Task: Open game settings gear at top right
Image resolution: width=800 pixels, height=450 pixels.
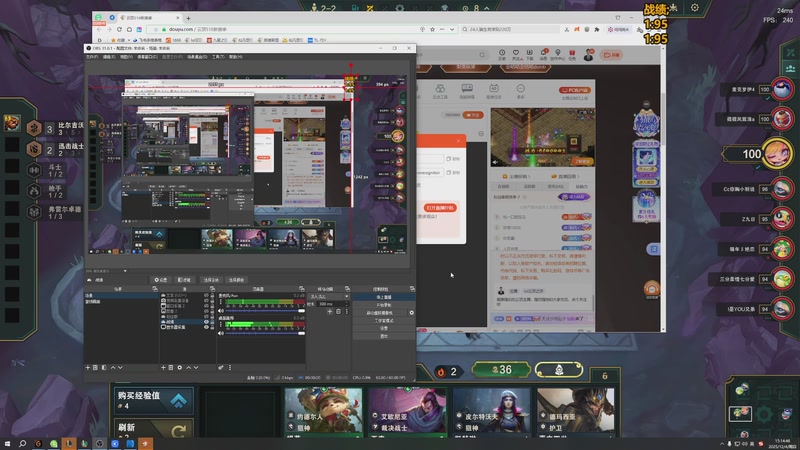Action: tap(694, 7)
